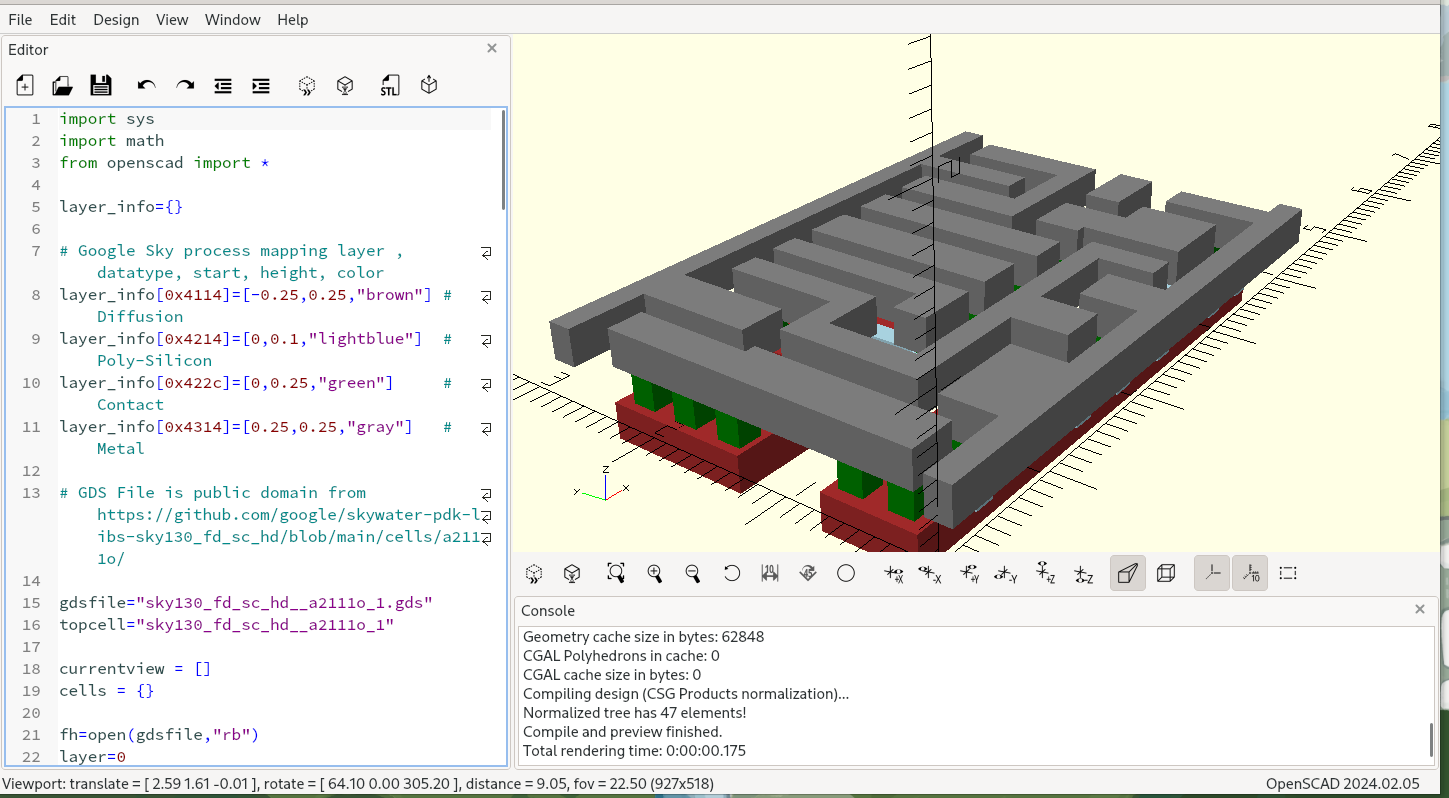Open the Design menu

116,20
